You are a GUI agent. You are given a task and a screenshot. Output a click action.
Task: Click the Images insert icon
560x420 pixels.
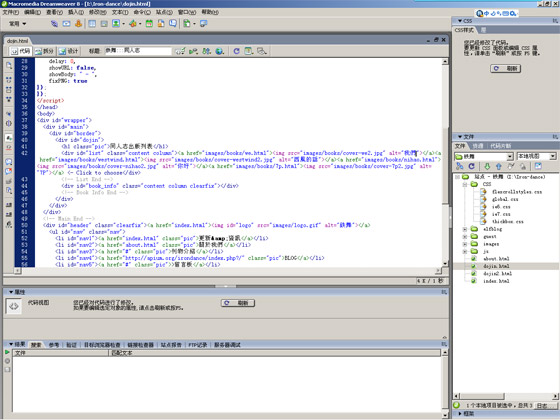(x=116, y=24)
